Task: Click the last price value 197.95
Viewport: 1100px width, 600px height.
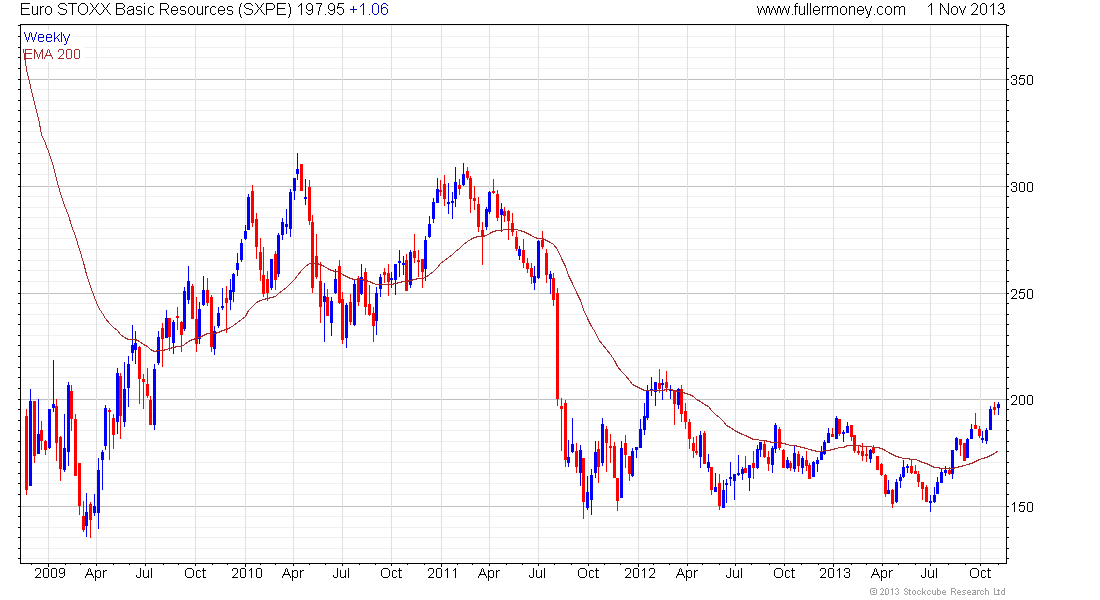Action: (x=321, y=10)
